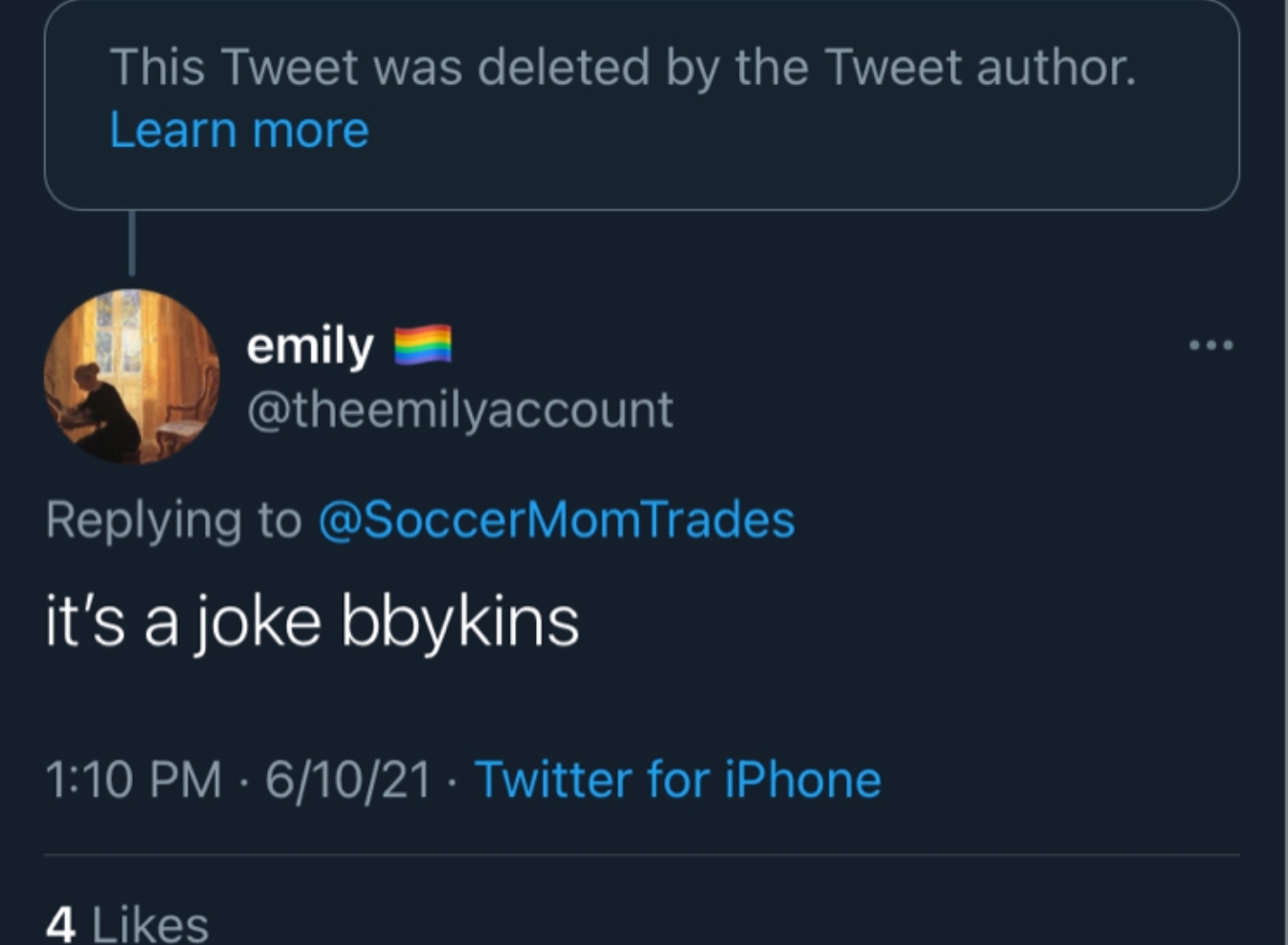The width and height of the screenshot is (1288, 945).
Task: Click the divider line above Likes
Action: tap(642, 854)
